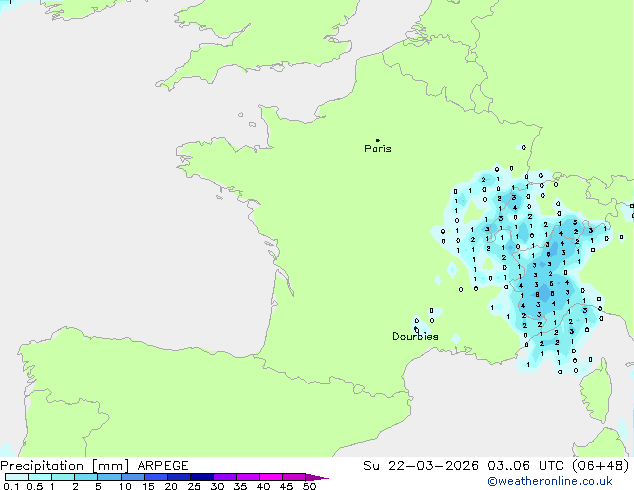Click the legend value '0.1'
This screenshot has width=634, height=490.
pos(11,486)
